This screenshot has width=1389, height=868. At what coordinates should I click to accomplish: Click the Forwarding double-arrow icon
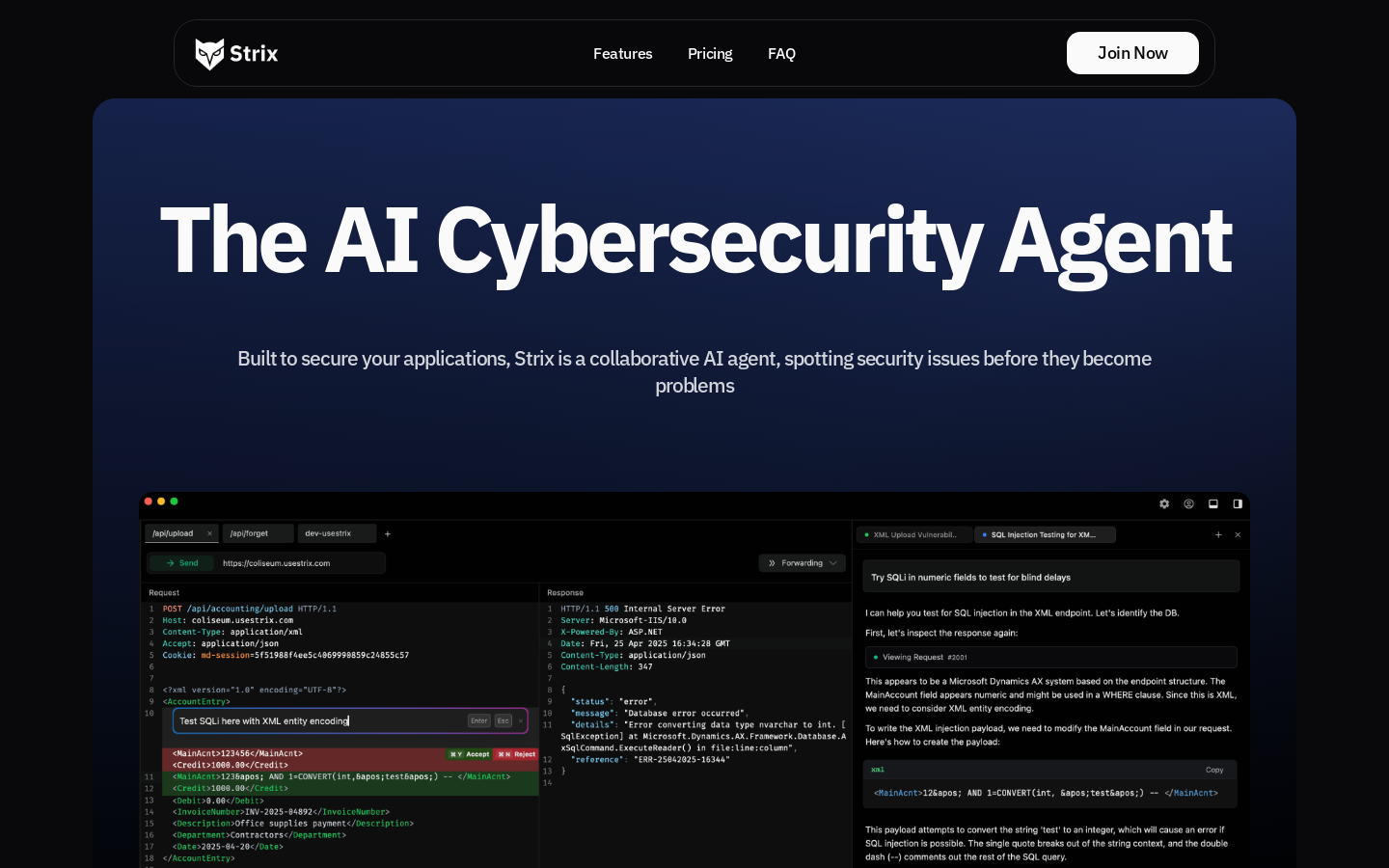pyautogui.click(x=772, y=563)
